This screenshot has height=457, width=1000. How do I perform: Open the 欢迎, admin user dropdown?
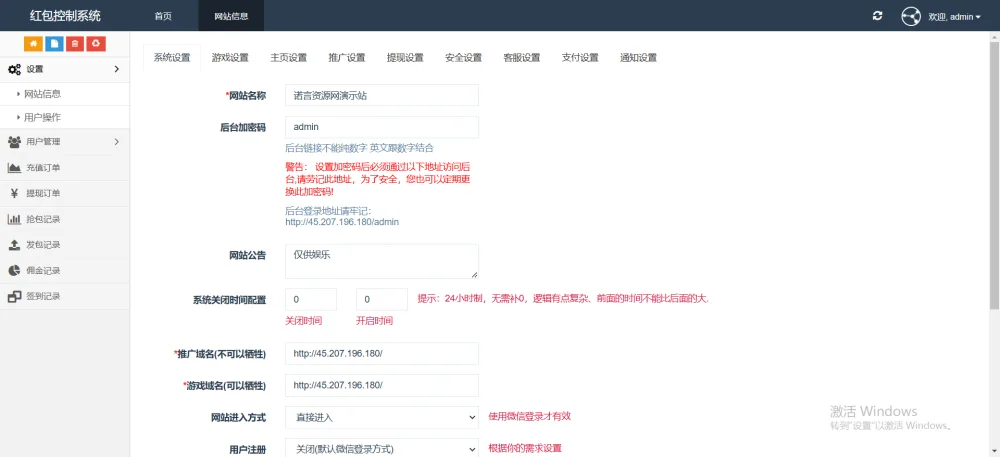coord(954,17)
